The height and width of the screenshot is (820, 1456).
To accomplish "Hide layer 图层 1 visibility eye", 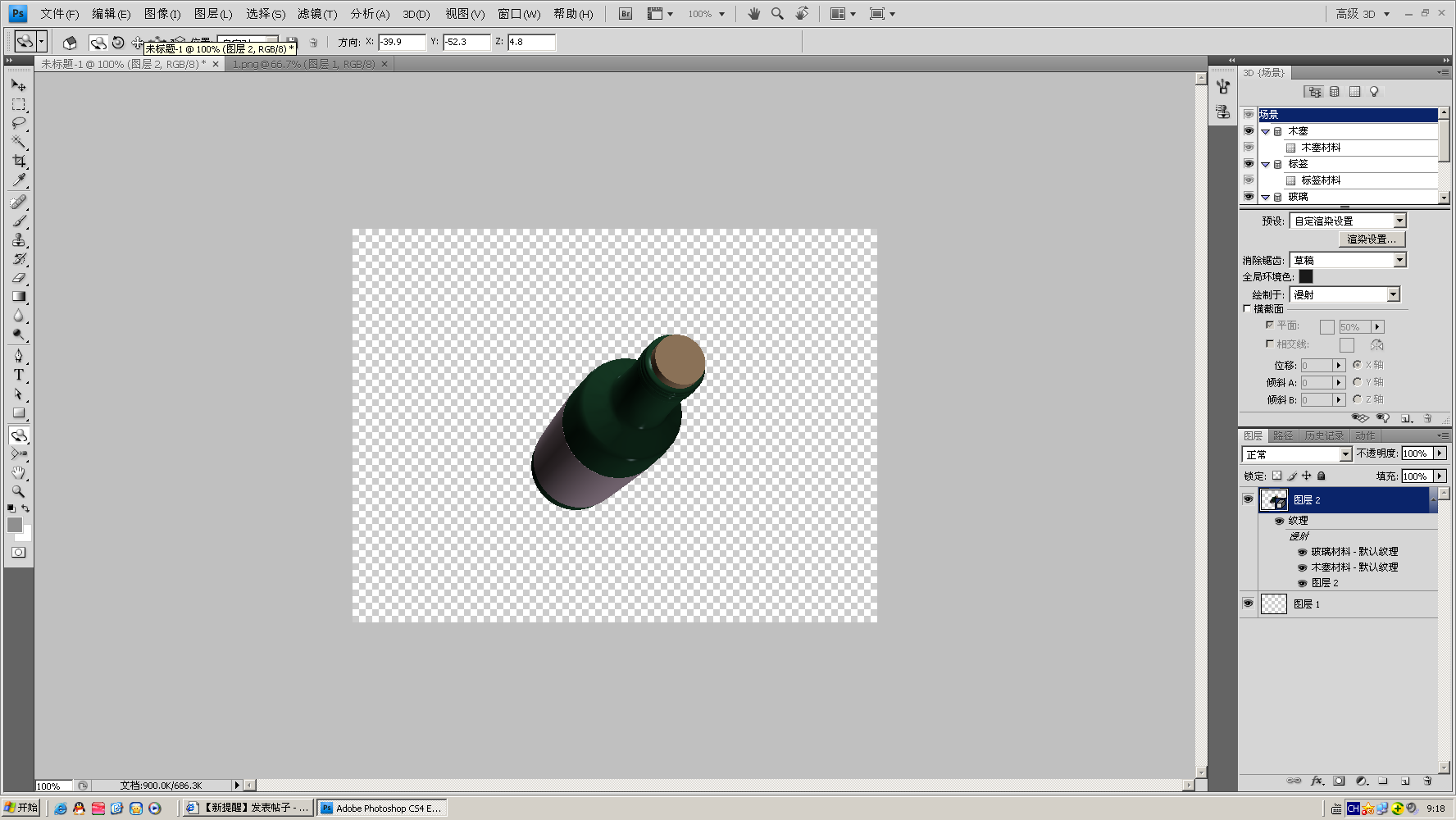I will [x=1248, y=604].
